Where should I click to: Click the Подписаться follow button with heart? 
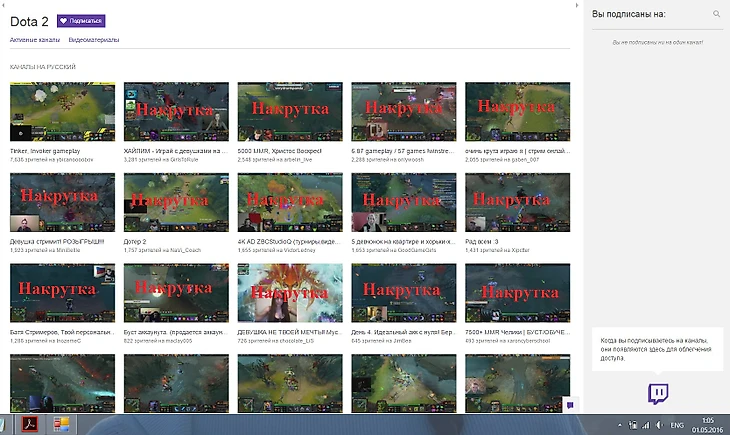(x=80, y=20)
